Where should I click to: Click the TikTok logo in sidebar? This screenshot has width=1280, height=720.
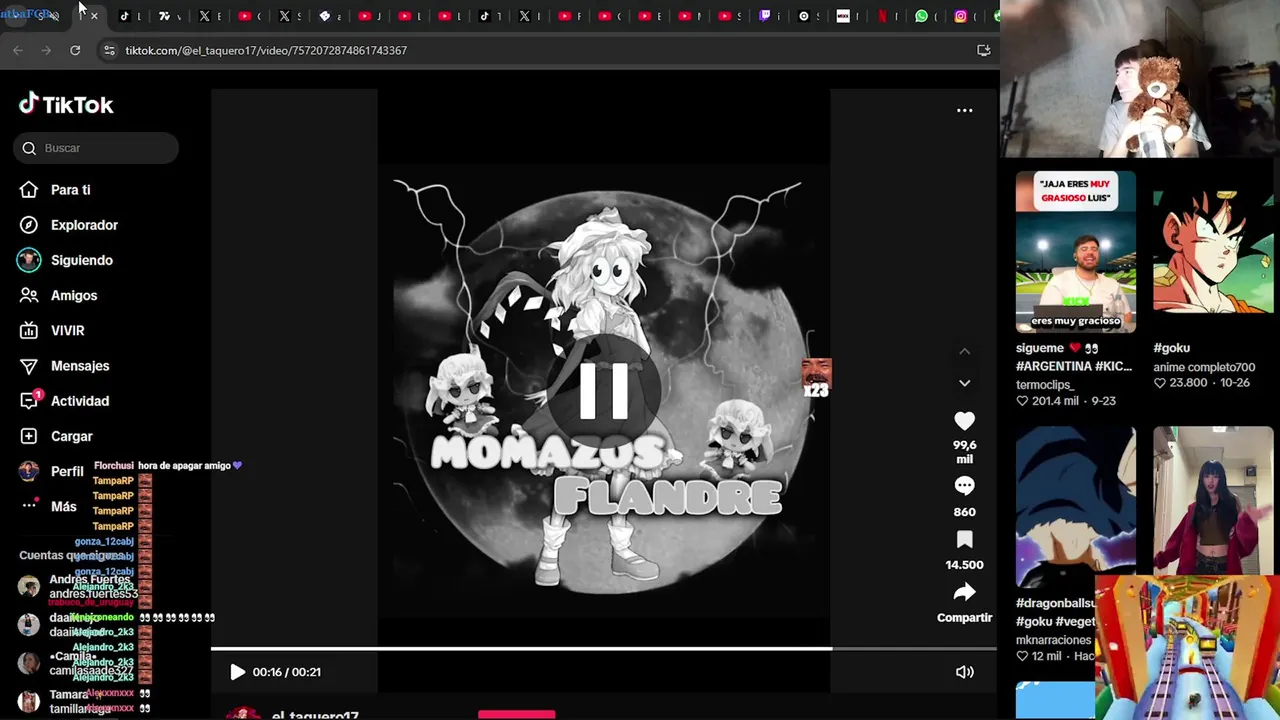66,104
